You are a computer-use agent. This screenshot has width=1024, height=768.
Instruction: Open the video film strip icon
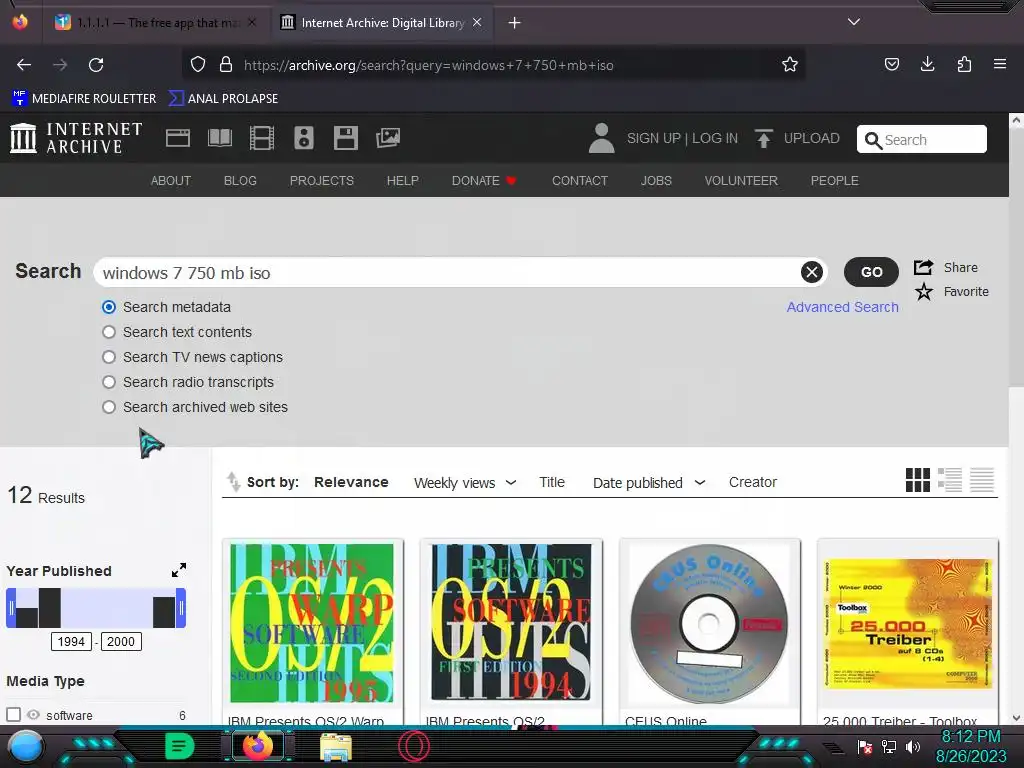click(x=262, y=138)
